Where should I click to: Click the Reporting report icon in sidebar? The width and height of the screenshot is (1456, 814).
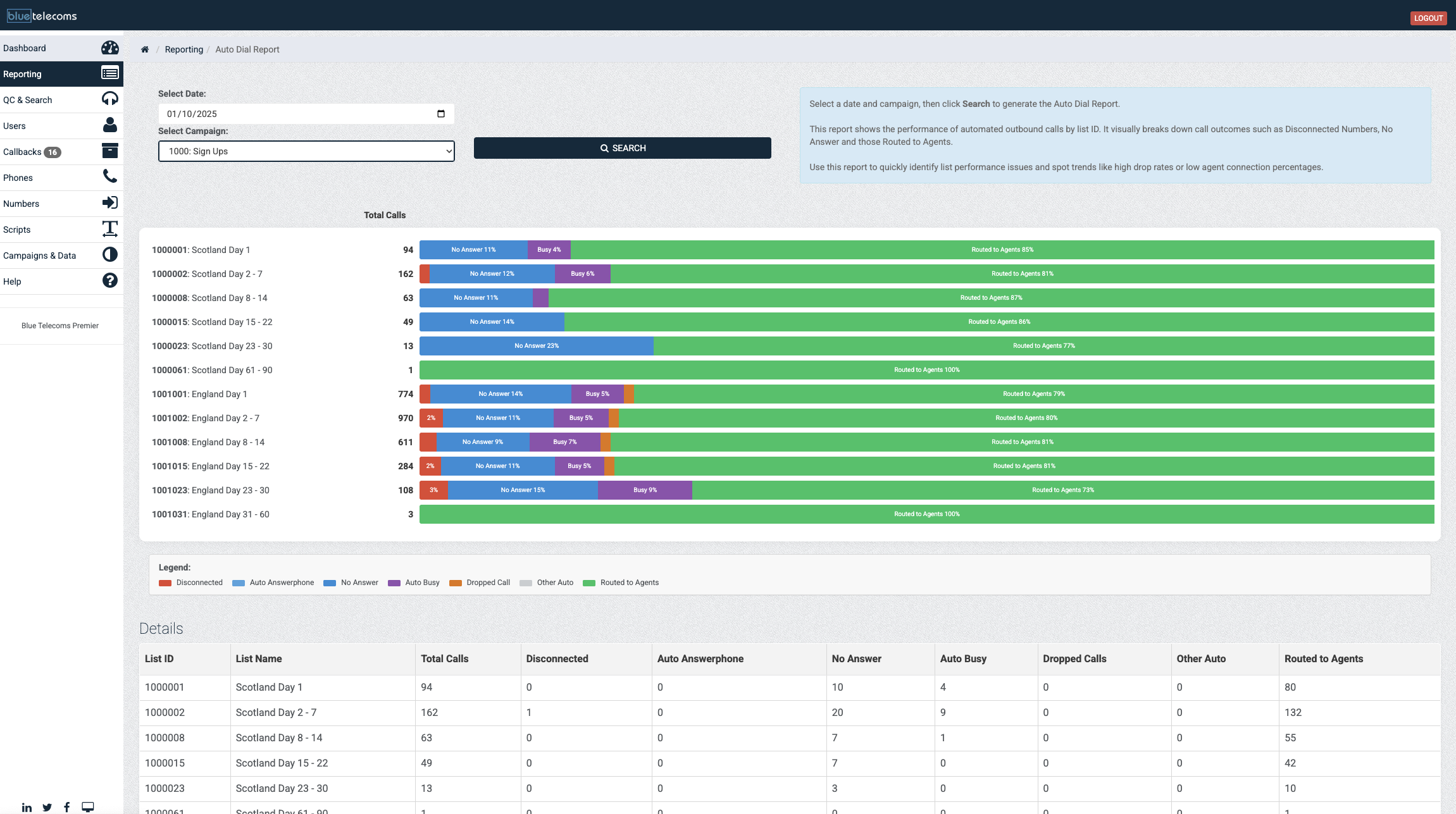[109, 73]
